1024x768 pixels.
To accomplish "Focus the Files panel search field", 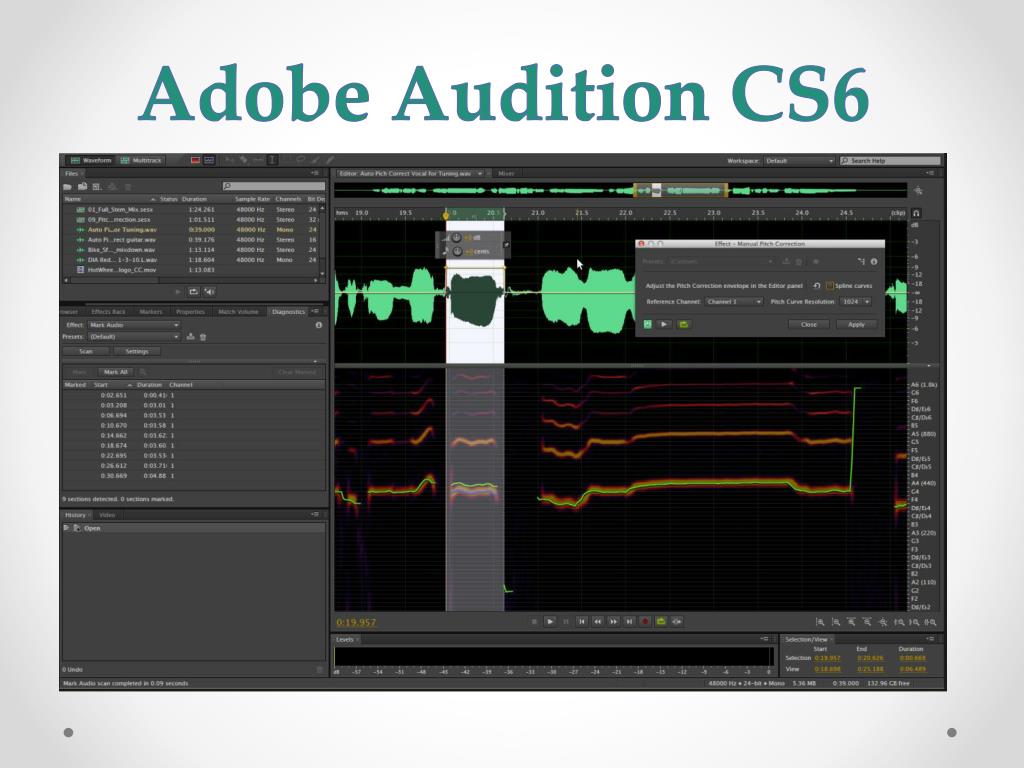I will (273, 186).
